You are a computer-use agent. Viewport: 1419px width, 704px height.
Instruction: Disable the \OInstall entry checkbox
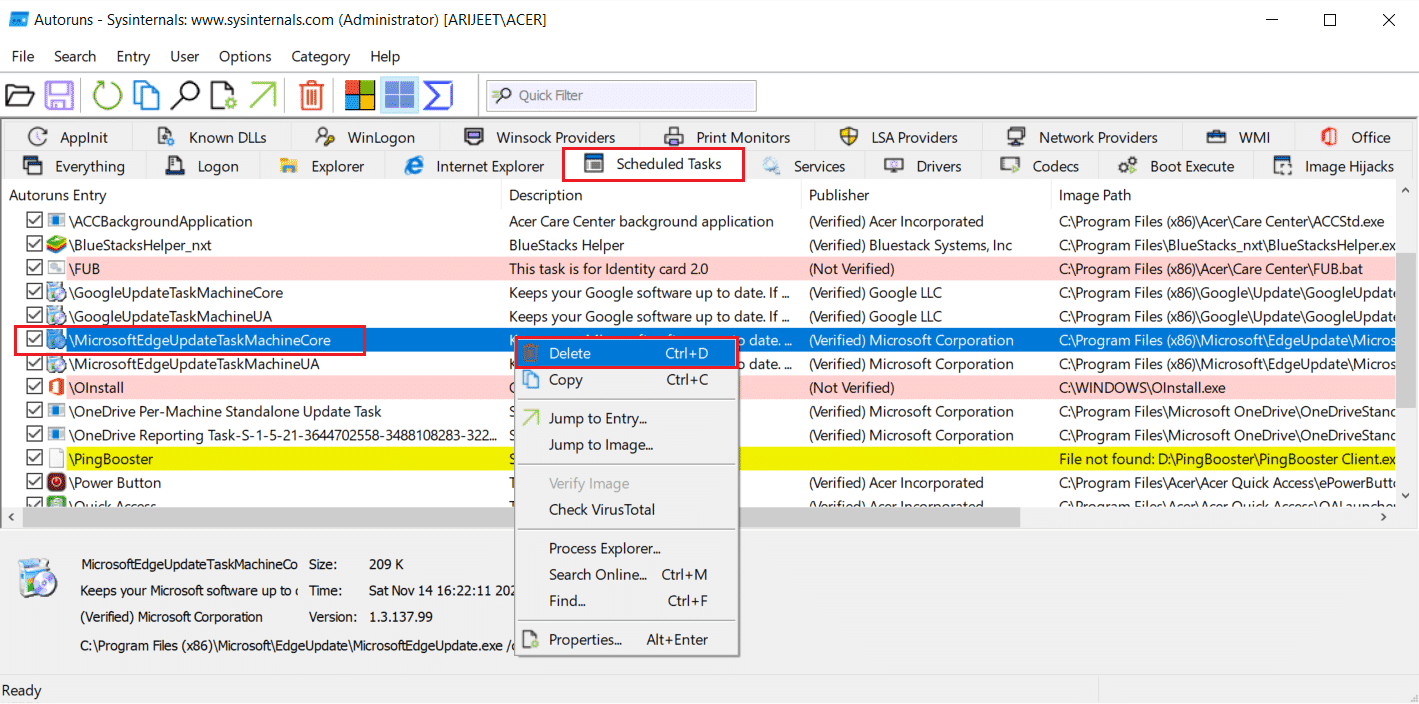(35, 388)
